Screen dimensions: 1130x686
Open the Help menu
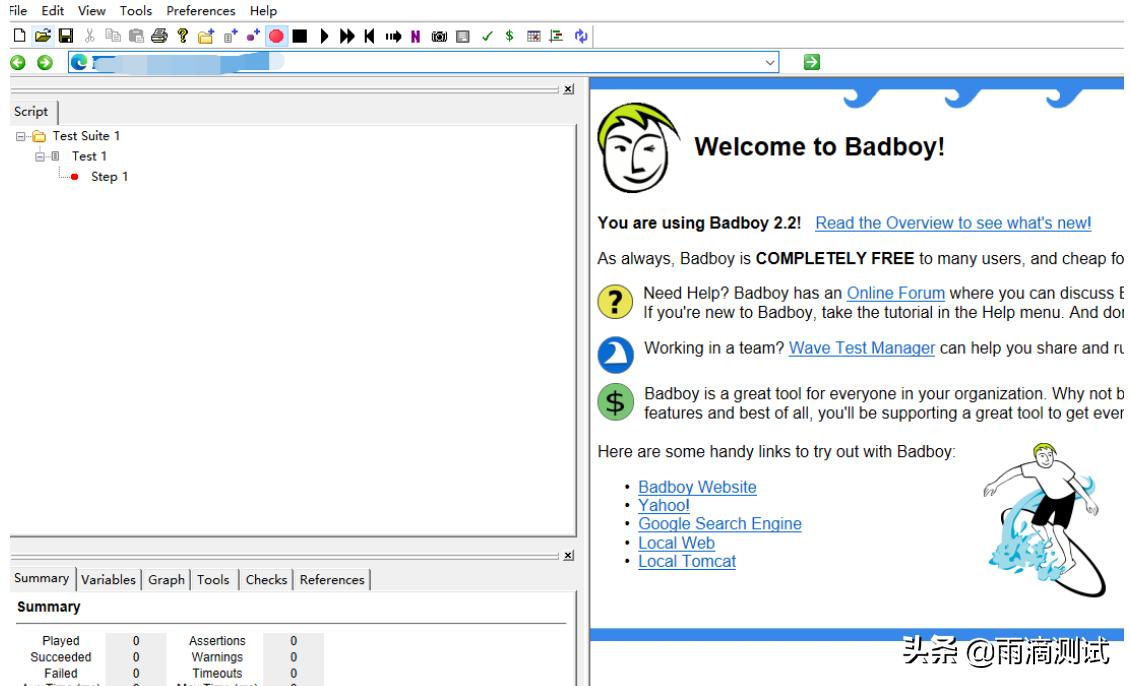point(263,11)
